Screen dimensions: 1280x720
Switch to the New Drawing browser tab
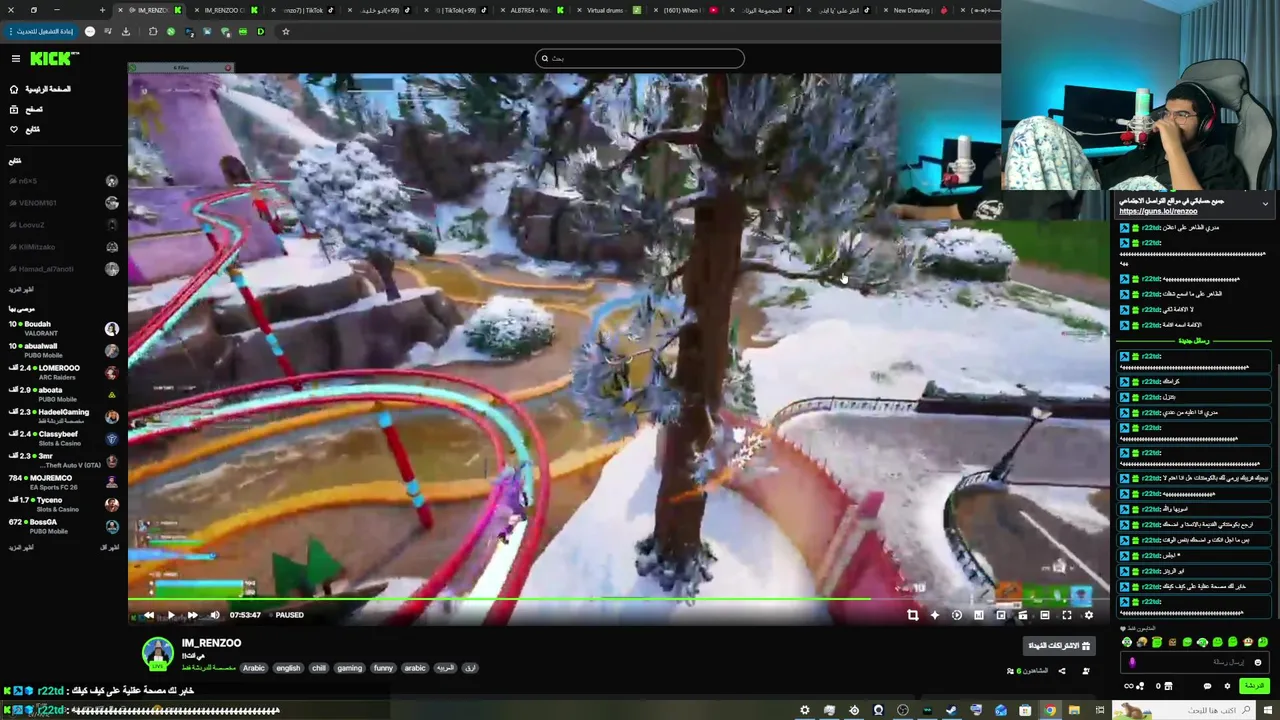click(916, 10)
